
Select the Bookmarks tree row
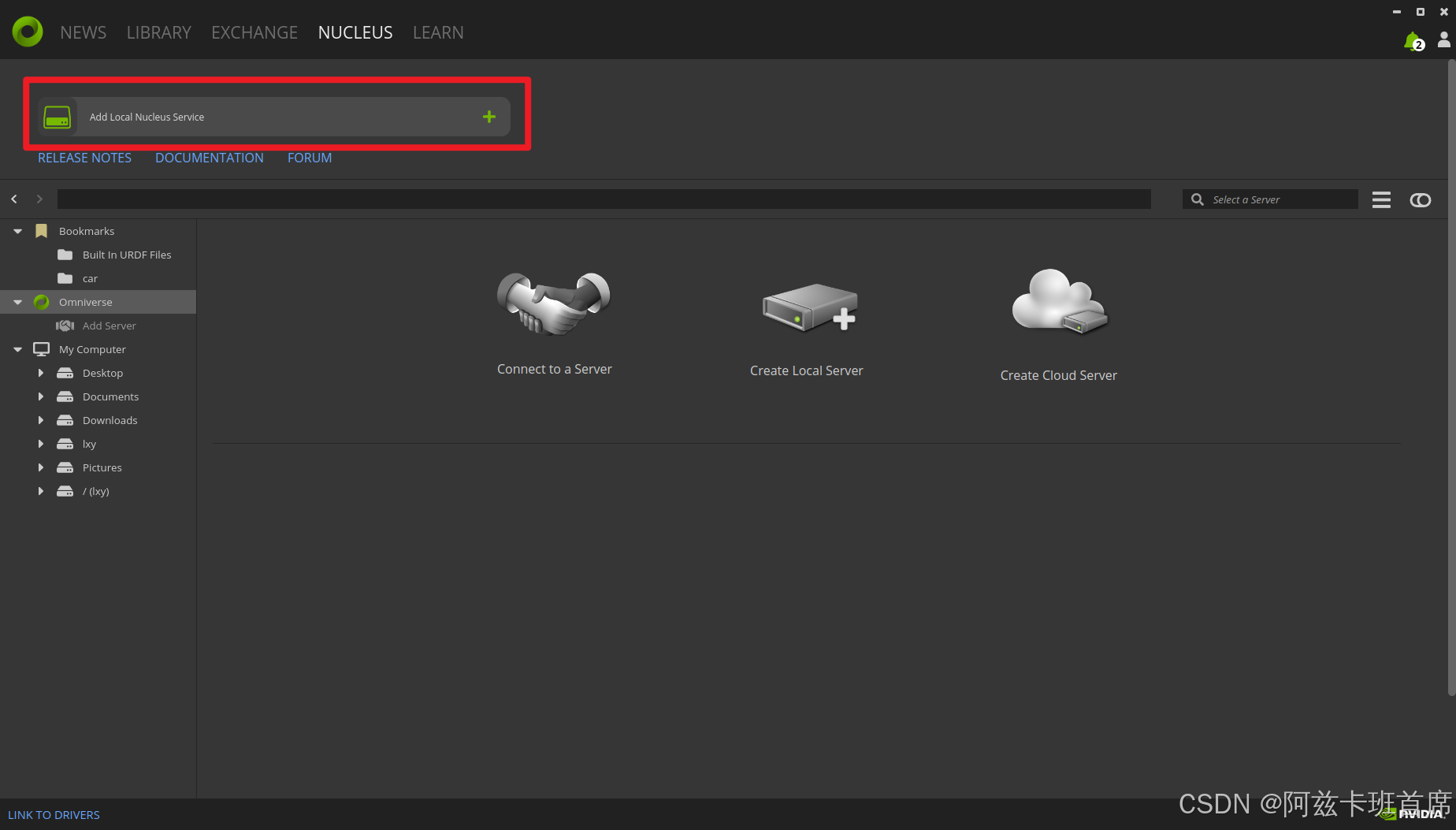pos(98,231)
